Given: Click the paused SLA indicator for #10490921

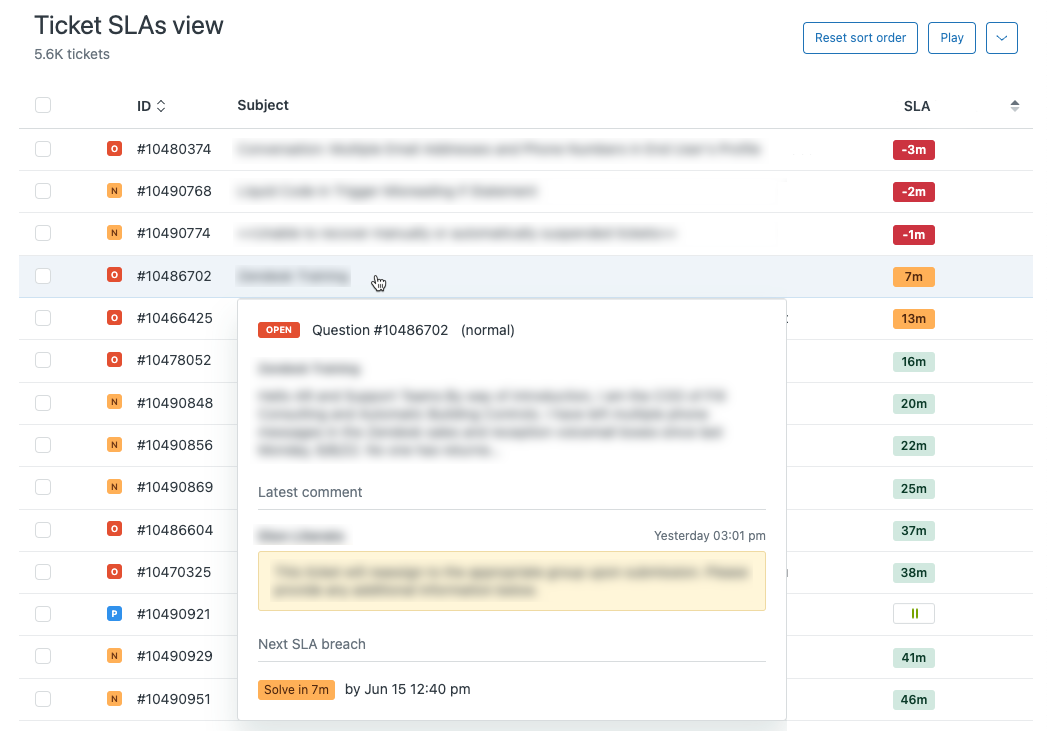Looking at the screenshot, I should pyautogui.click(x=913, y=614).
